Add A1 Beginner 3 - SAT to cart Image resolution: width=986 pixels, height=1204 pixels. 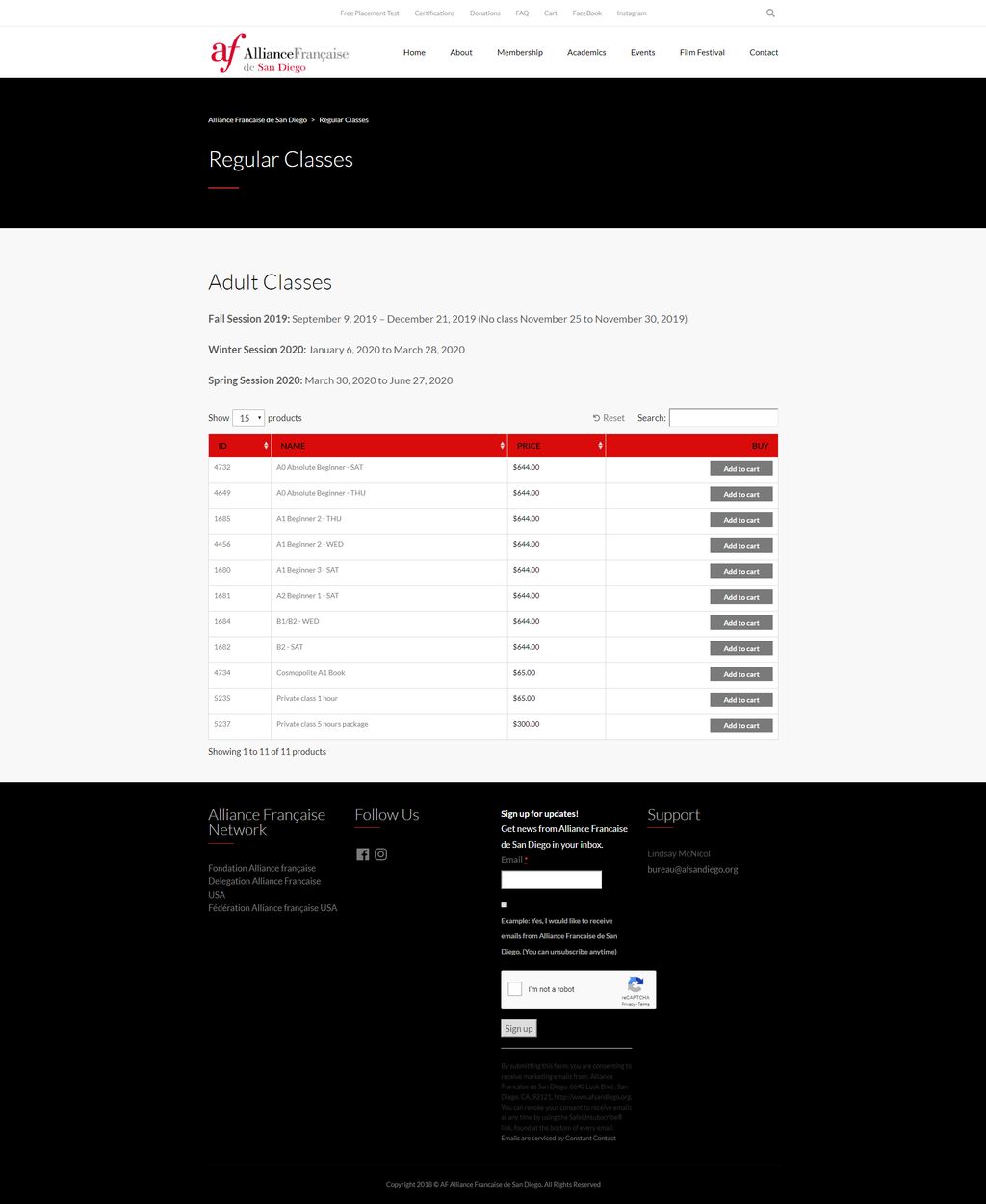pyautogui.click(x=741, y=571)
